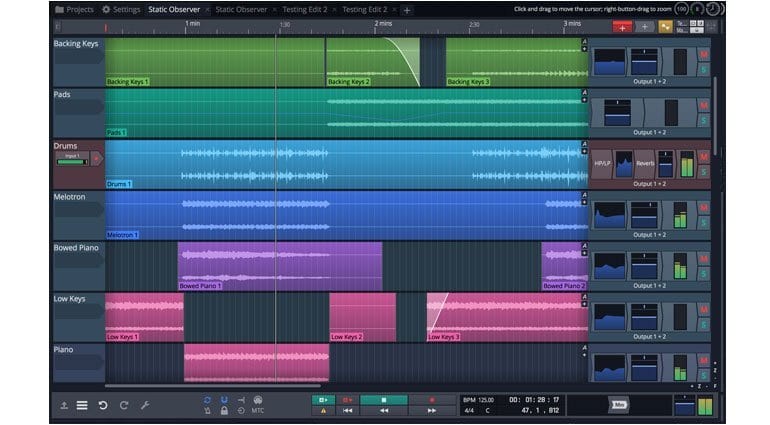The height and width of the screenshot is (425, 770).
Task: Open Low Keys Output 1 + 2 selector
Action: 649,337
